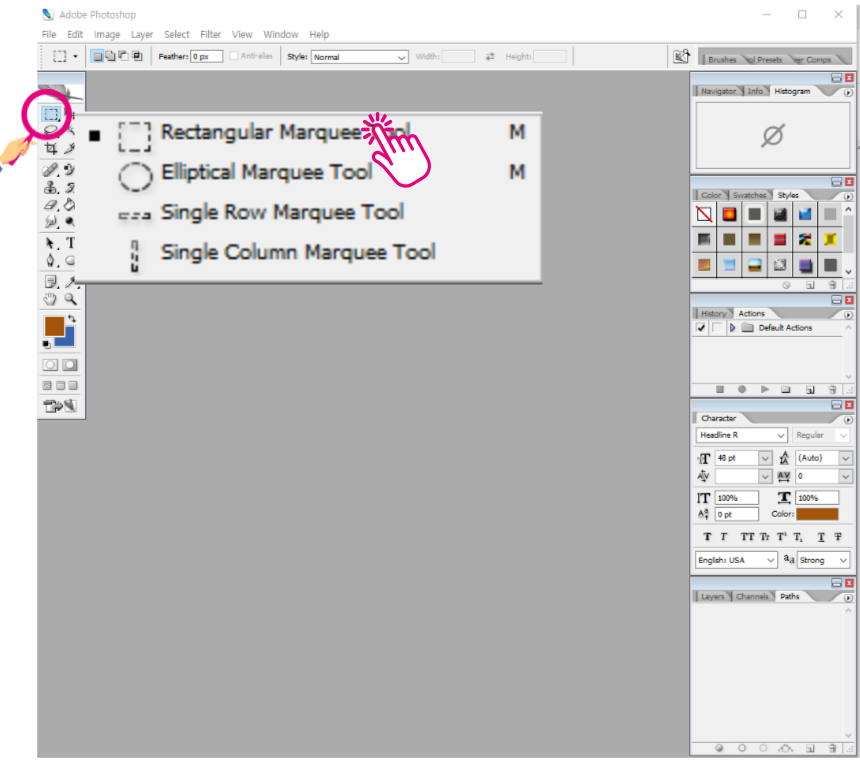Open the English: USA language dropdown

(736, 560)
